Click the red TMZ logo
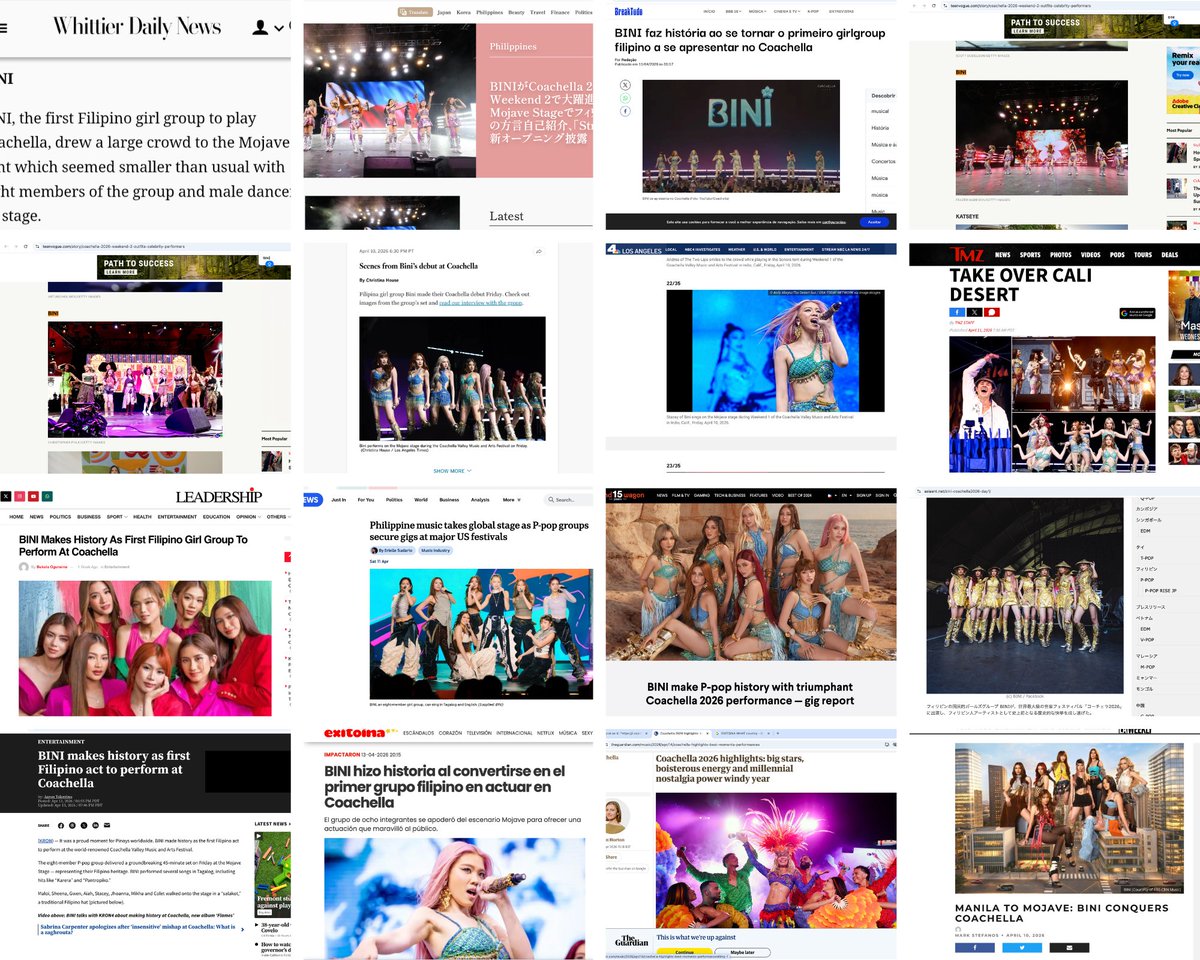This screenshot has height=960, width=1200. (x=966, y=255)
